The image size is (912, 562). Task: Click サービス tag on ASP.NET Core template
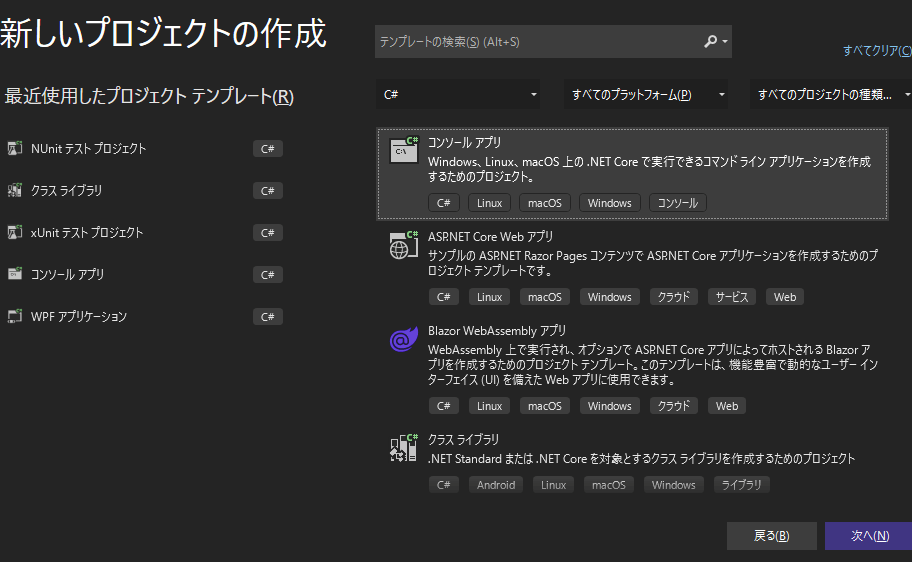(x=732, y=297)
